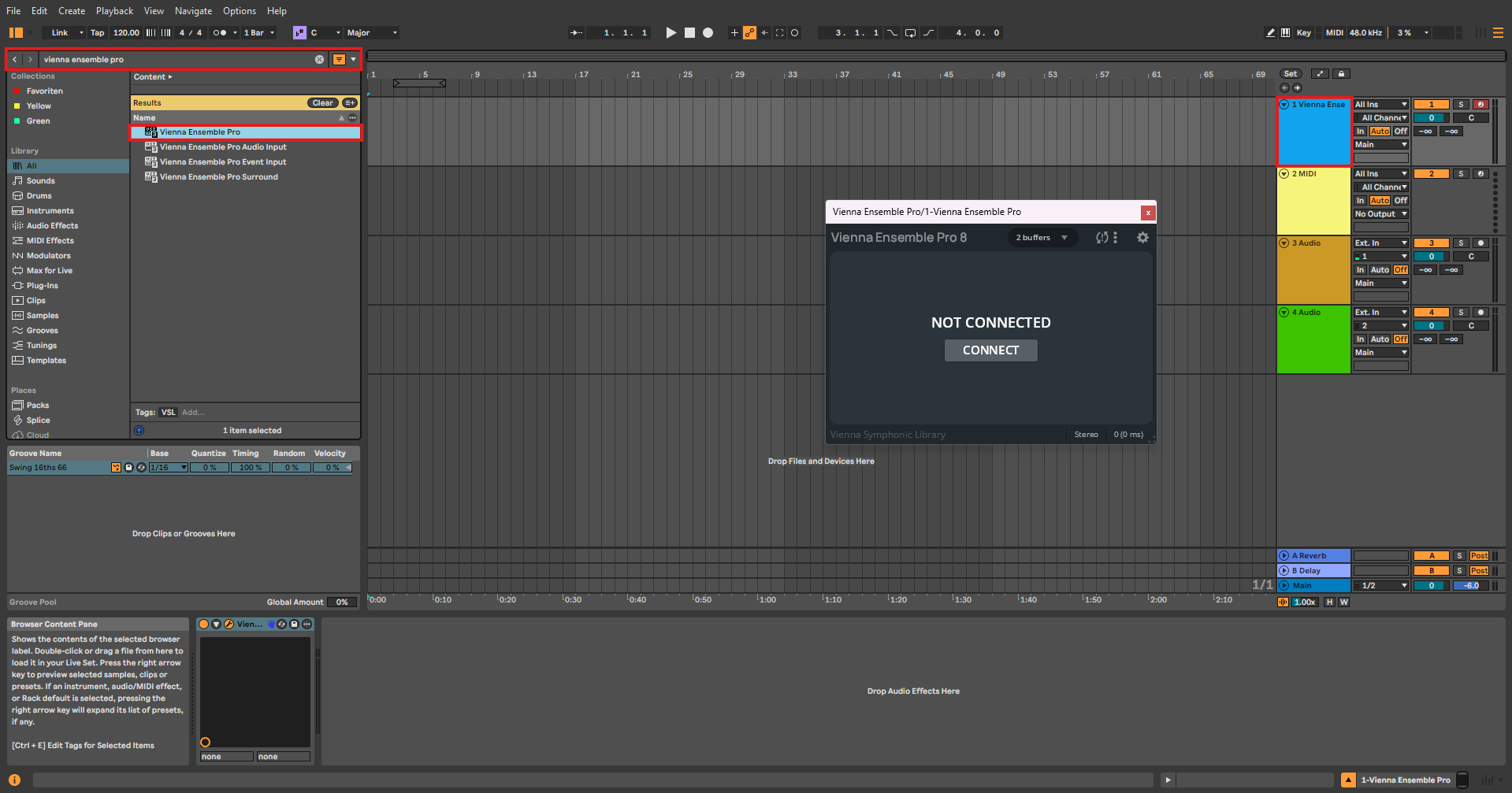Open root note C dropdown
The width and height of the screenshot is (1512, 793).
pos(325,33)
